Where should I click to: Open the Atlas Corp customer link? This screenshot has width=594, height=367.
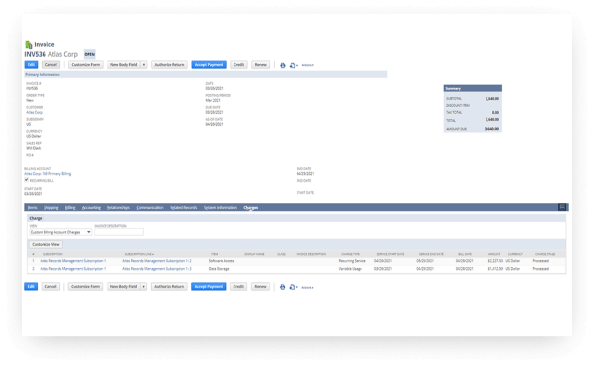(34, 112)
